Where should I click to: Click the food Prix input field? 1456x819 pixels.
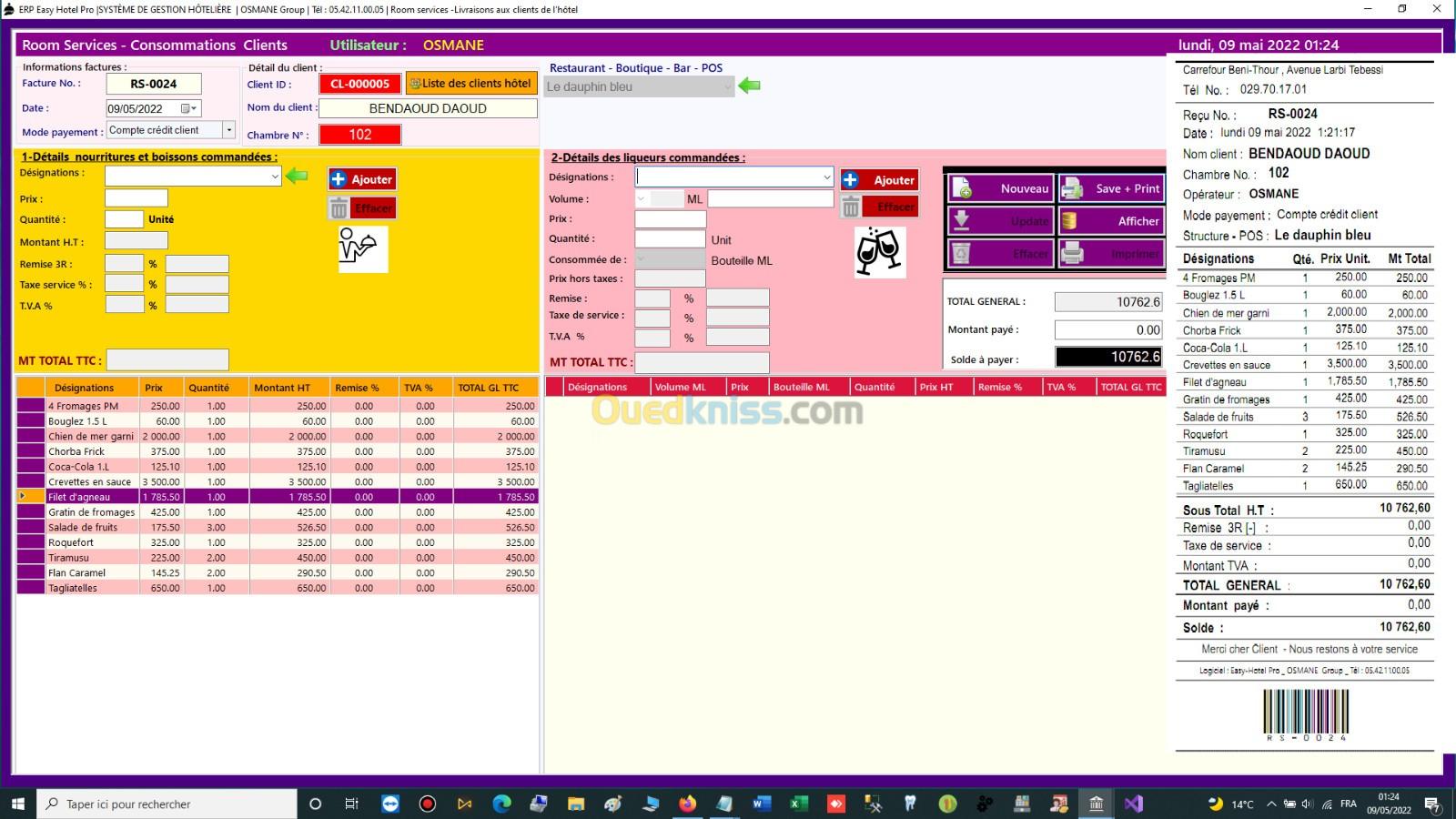point(136,198)
